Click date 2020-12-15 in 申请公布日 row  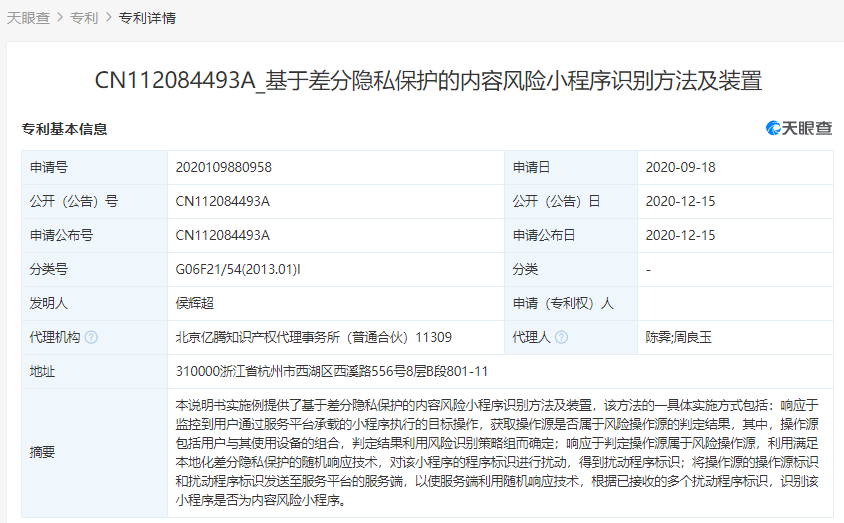click(680, 235)
